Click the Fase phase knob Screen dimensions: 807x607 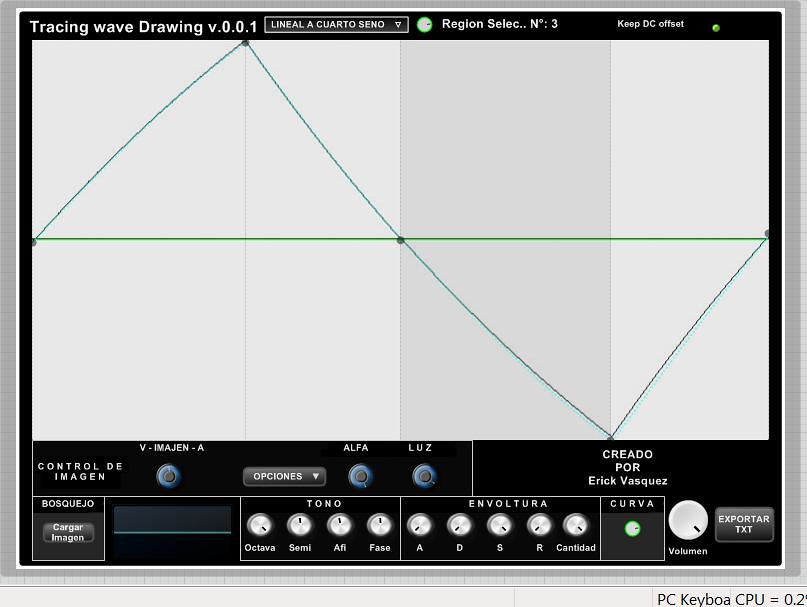(x=380, y=525)
